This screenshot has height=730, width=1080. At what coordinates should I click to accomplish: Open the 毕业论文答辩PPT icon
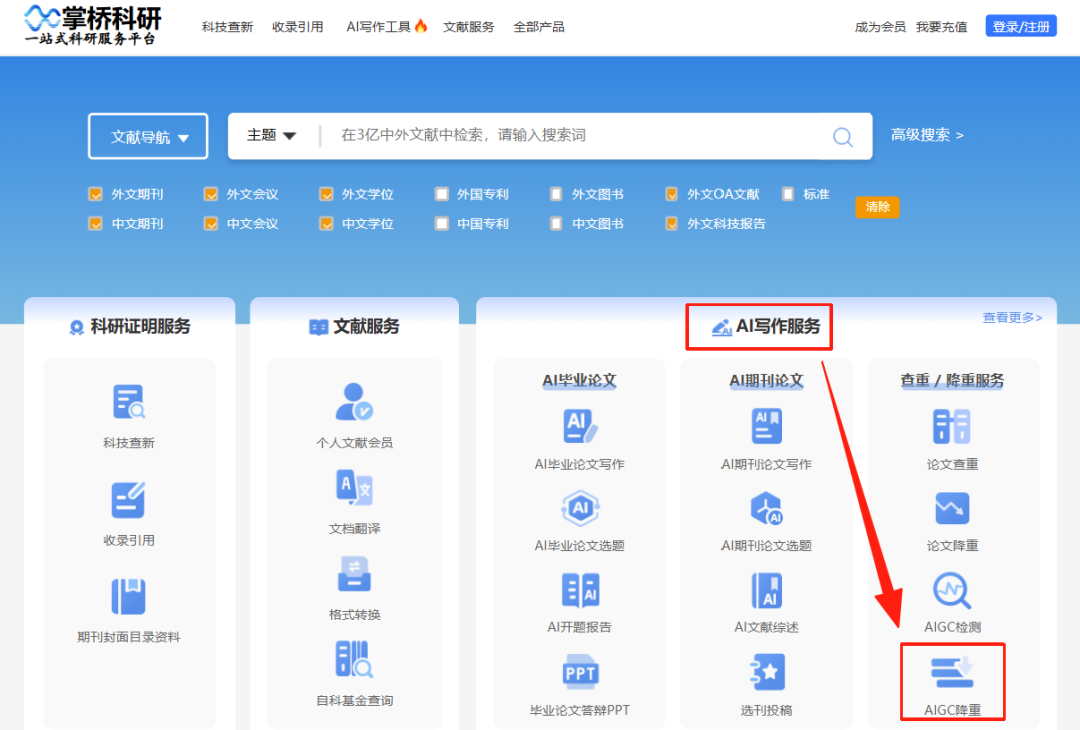click(x=580, y=673)
